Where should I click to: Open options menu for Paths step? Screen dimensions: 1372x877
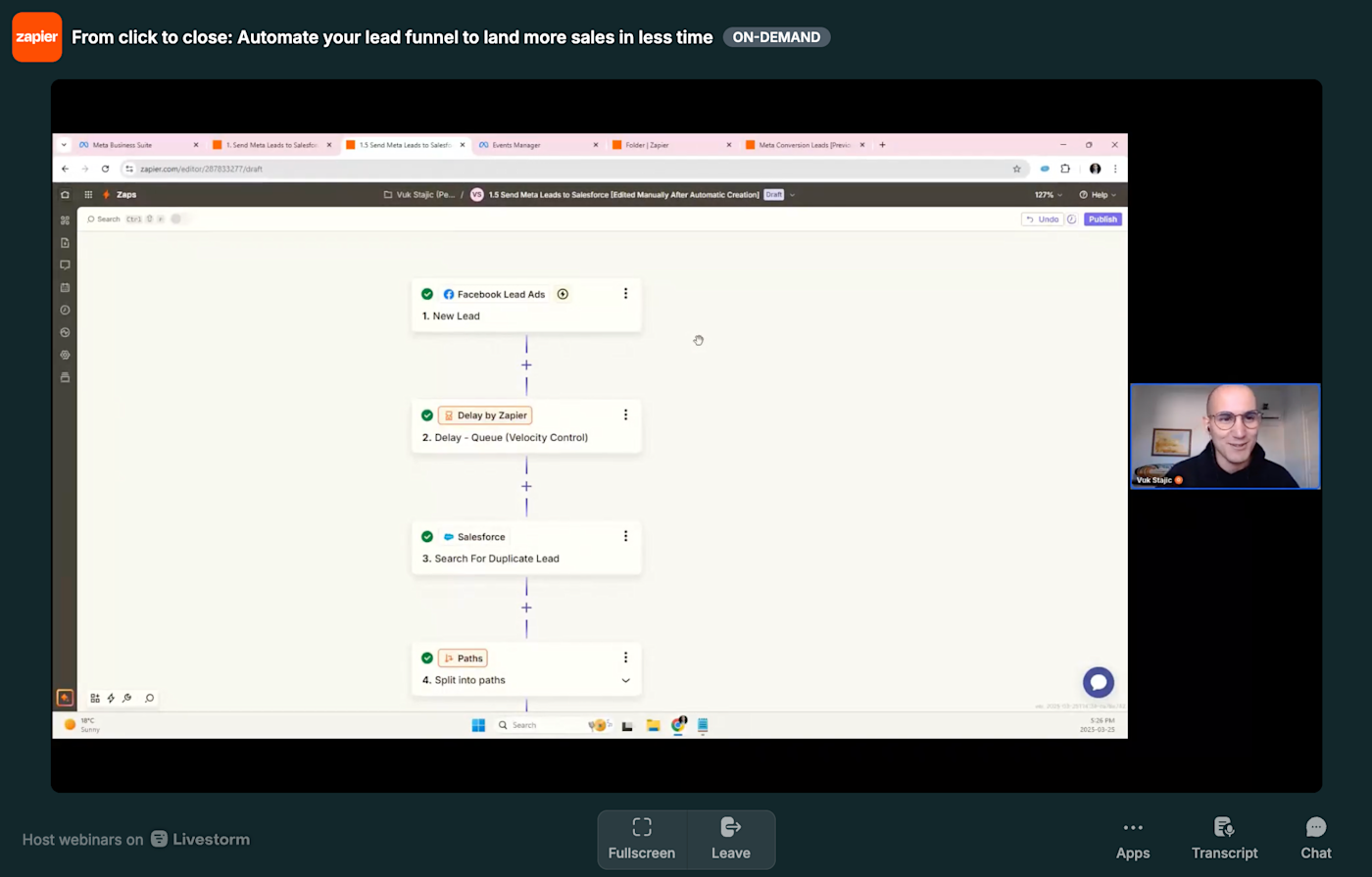[625, 658]
